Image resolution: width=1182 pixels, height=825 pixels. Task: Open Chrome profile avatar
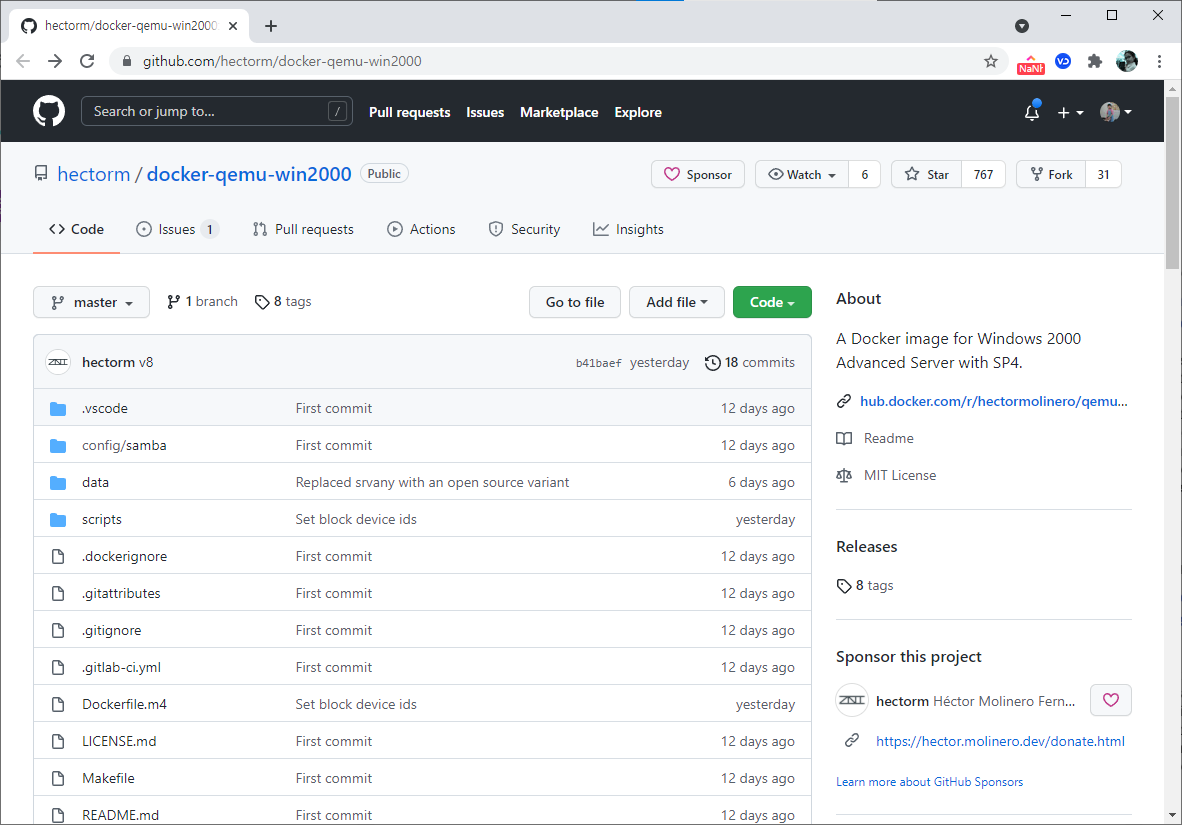pos(1127,61)
